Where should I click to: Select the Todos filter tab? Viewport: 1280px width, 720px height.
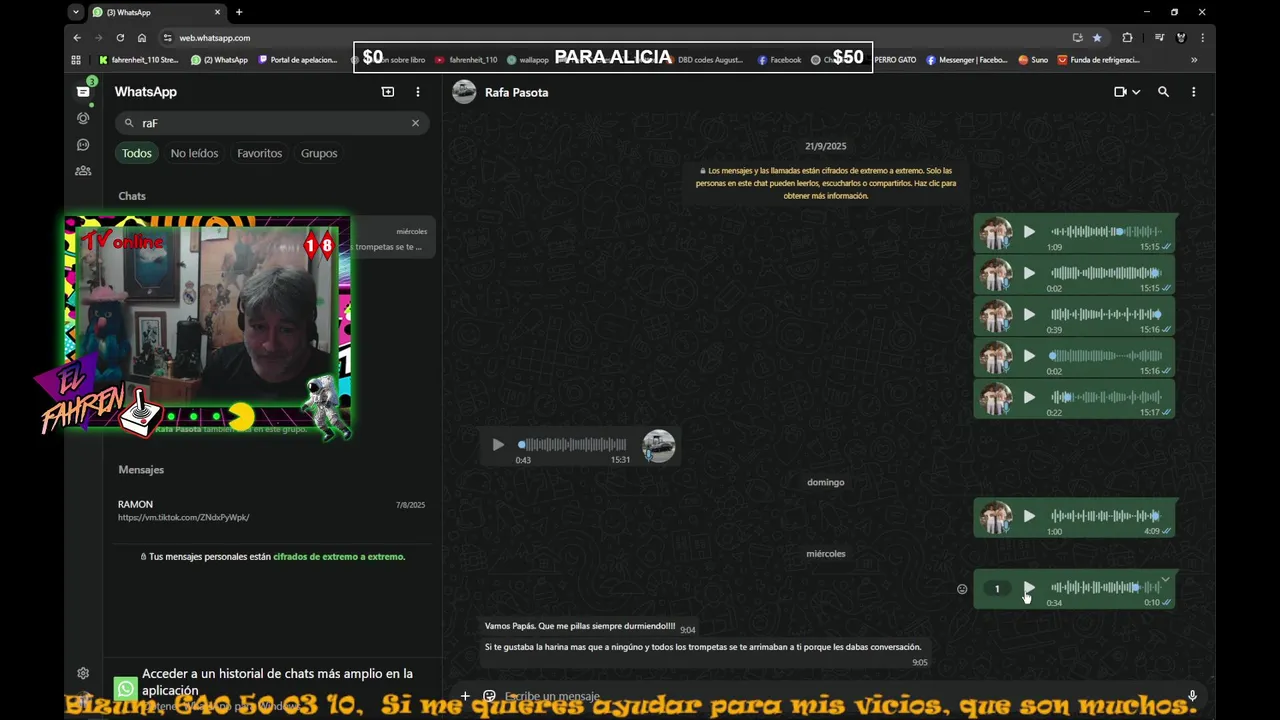(137, 153)
